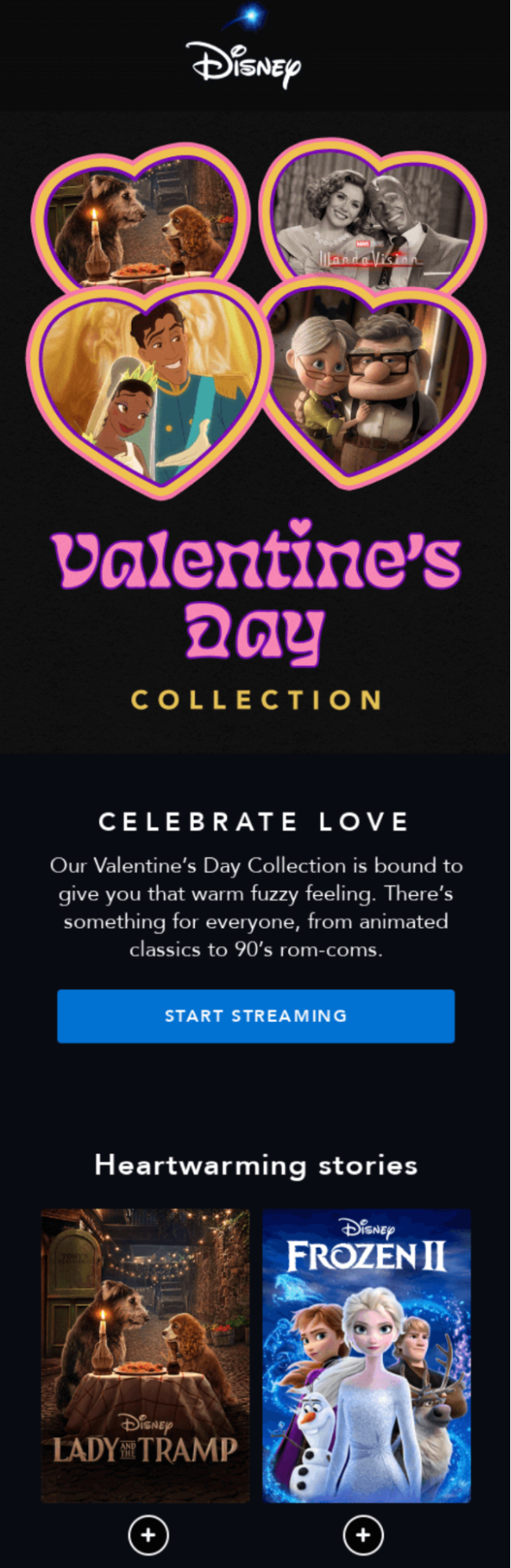Click the Heartwarming stories heading
This screenshot has width=511, height=1568.
point(256,1165)
